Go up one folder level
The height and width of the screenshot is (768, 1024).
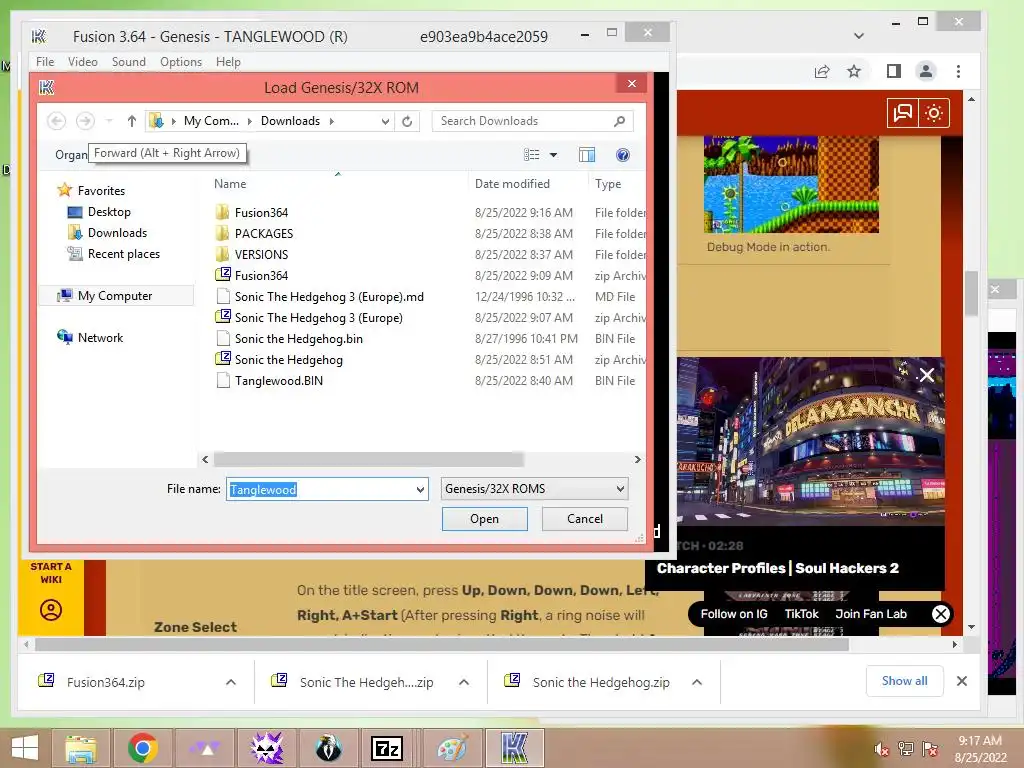(x=132, y=121)
